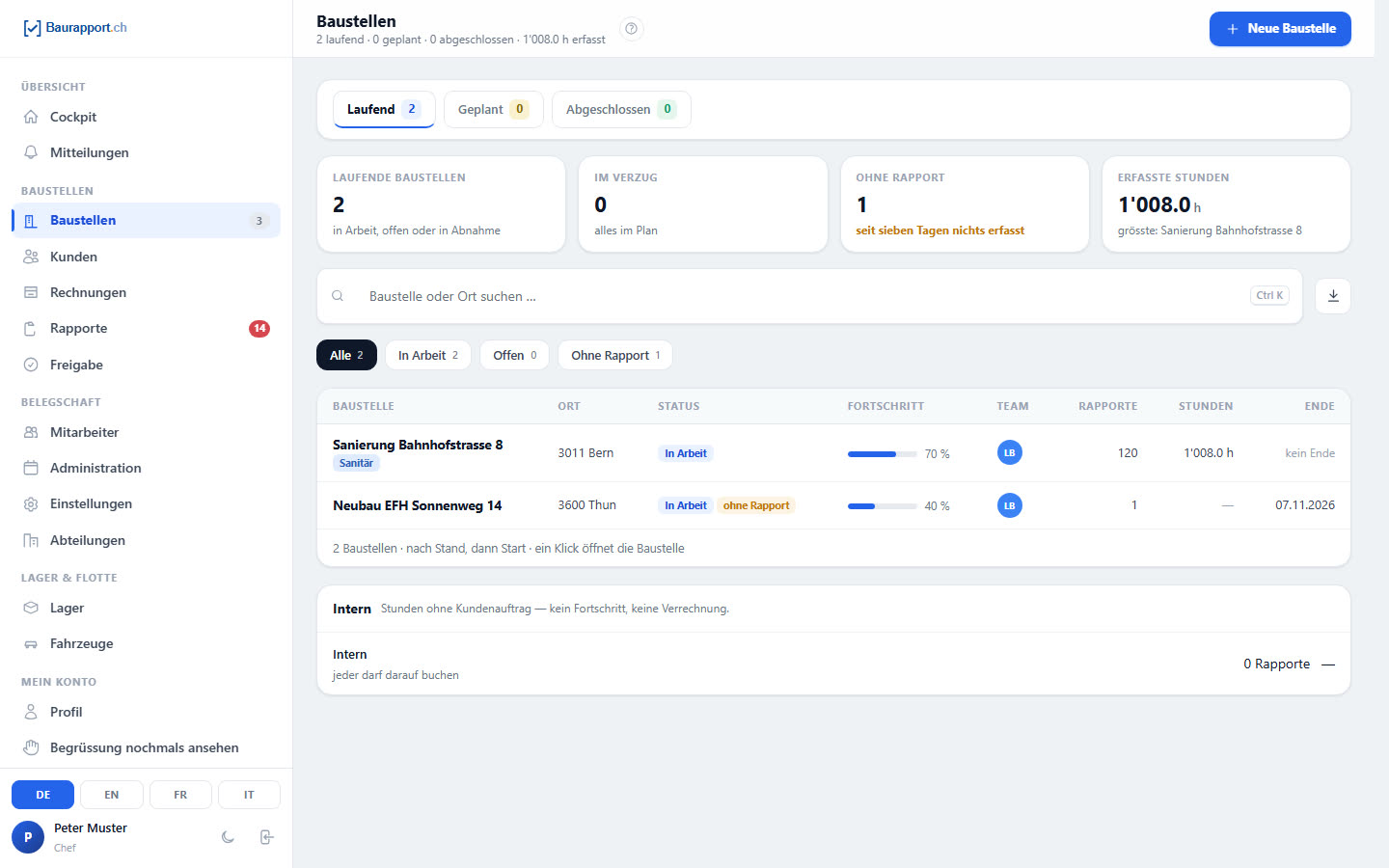Screen dimensions: 1389x868
Task: Click the Mitarbeiter sidebar icon
Action: [x=31, y=432]
